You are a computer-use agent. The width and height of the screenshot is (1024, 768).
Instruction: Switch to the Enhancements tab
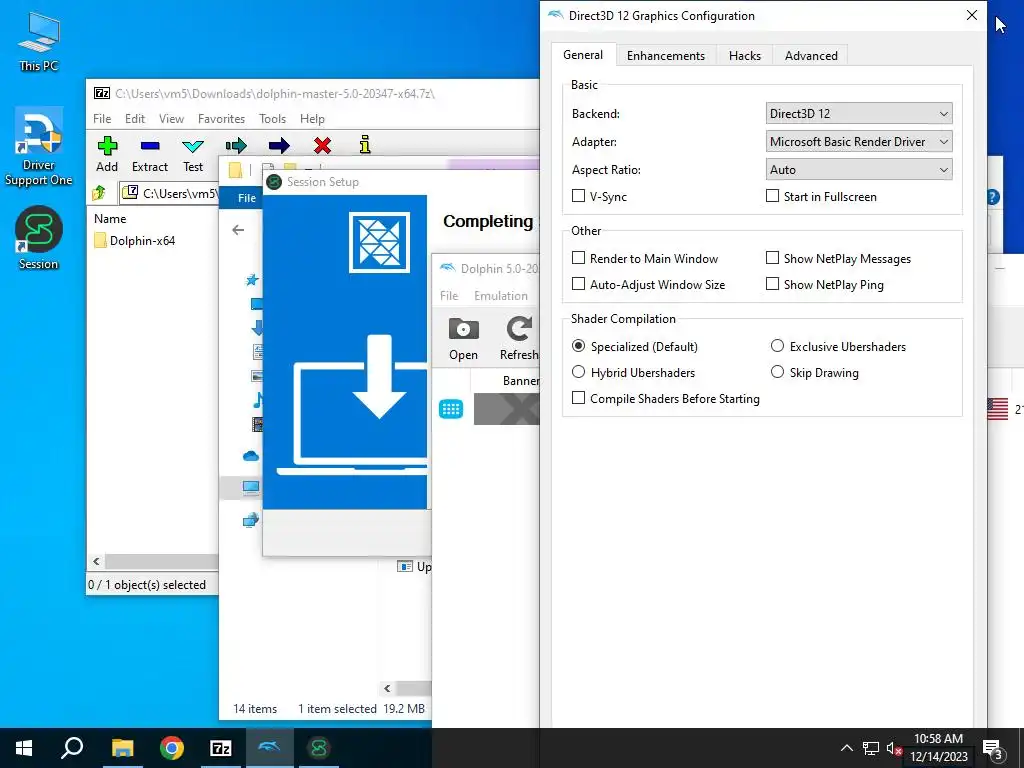665,56
